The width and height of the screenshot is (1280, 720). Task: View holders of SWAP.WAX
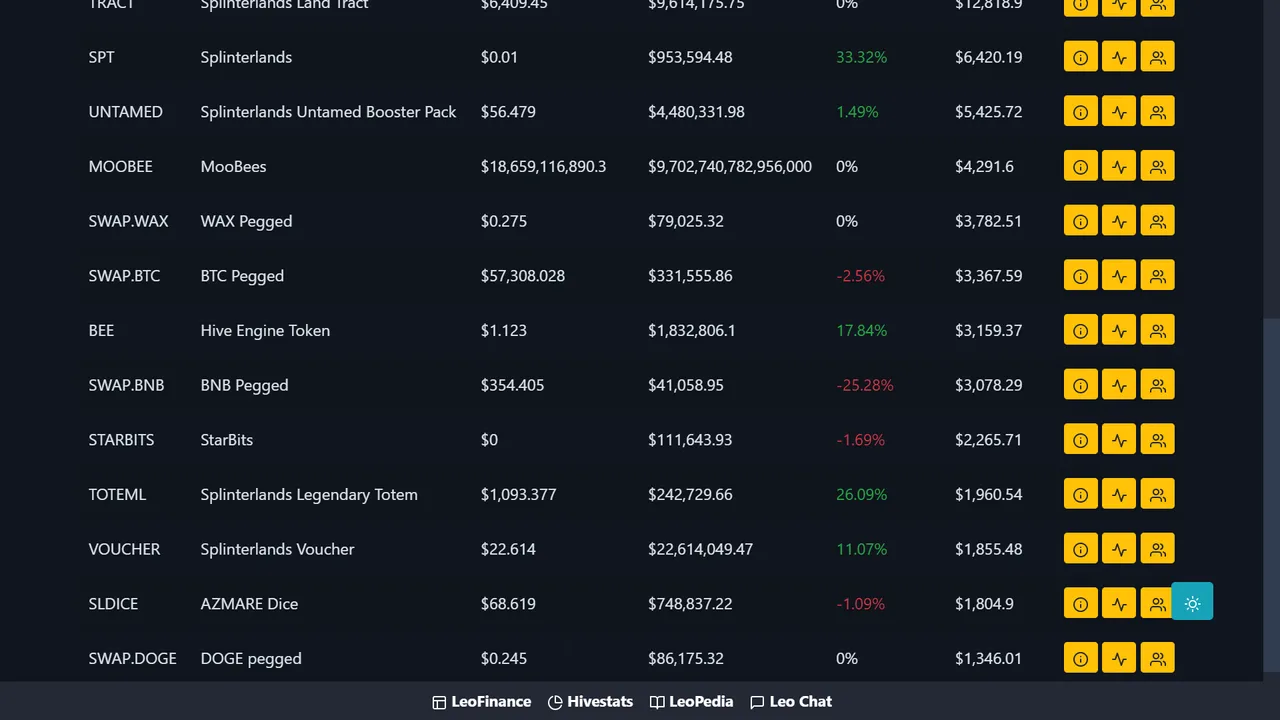pyautogui.click(x=1158, y=221)
